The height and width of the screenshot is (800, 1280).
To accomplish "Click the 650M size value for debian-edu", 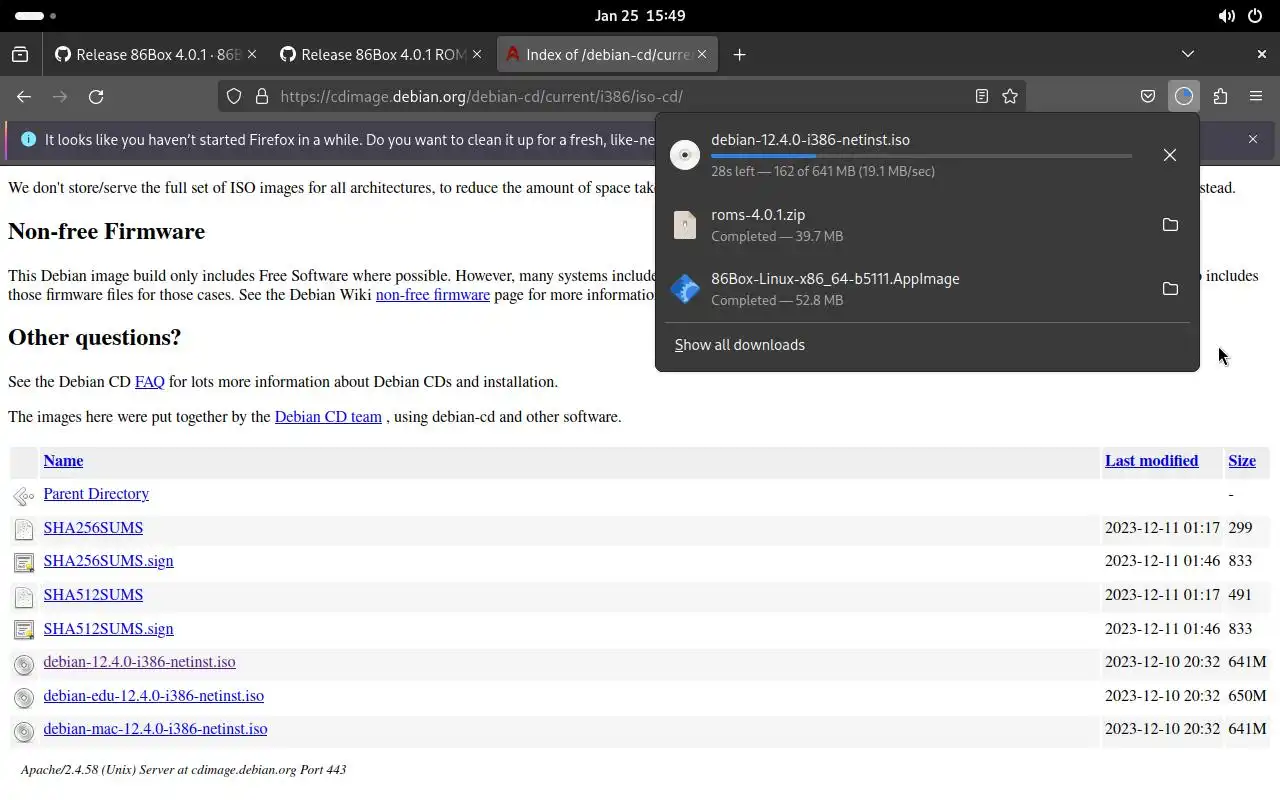I will (1247, 696).
